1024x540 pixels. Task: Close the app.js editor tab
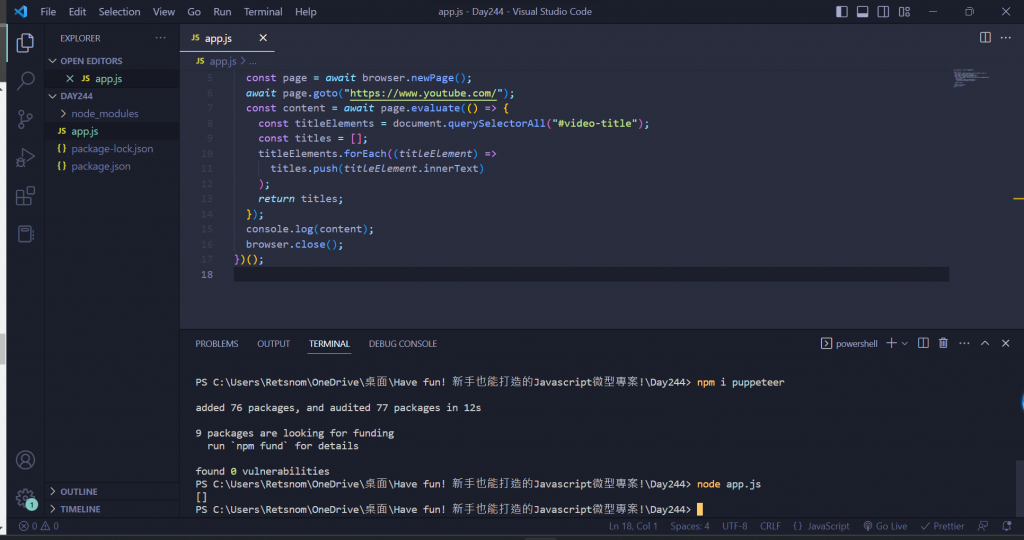[x=263, y=38]
